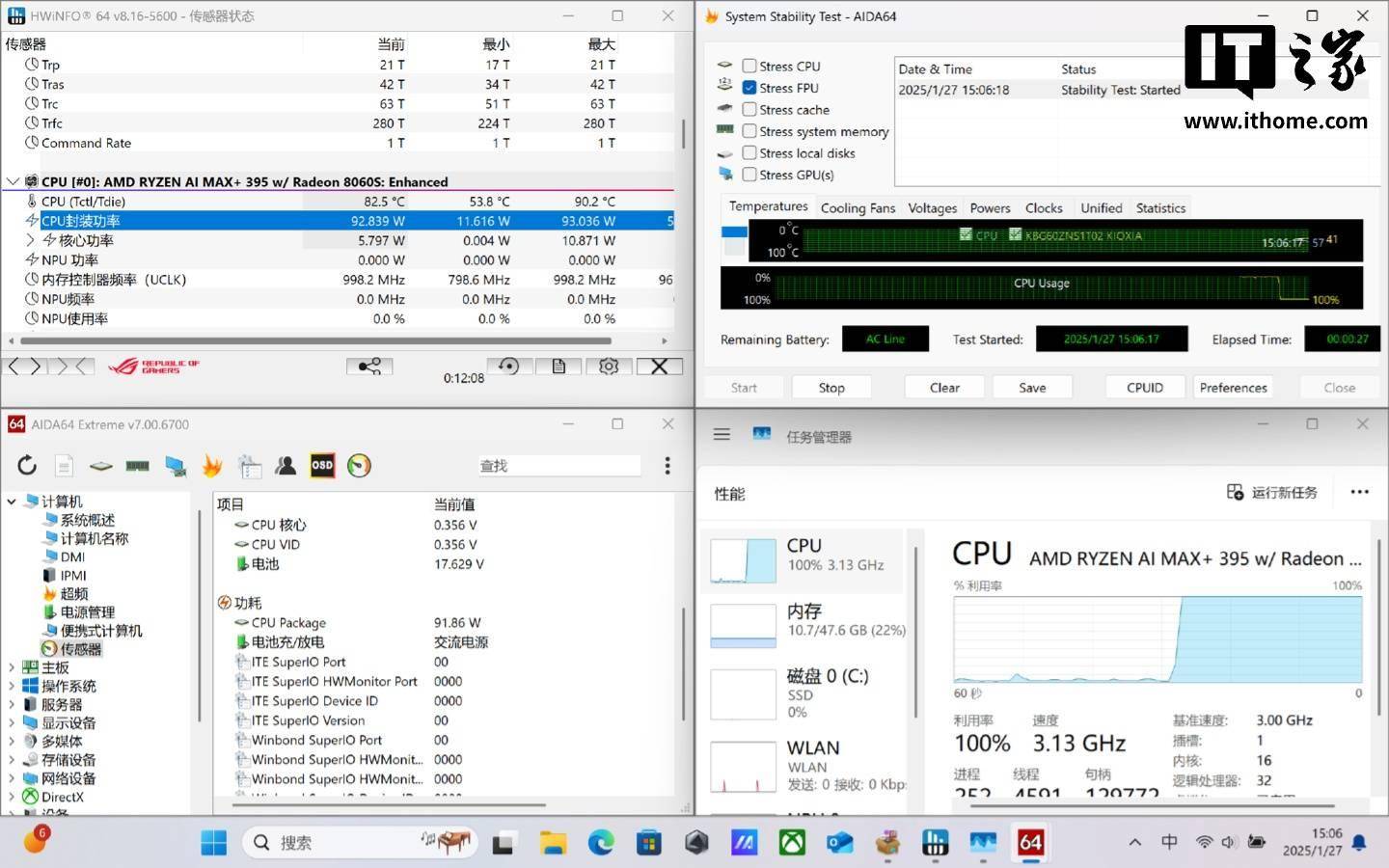This screenshot has height=868, width=1389.
Task: Click the AIDA64 refresh icon
Action: click(27, 466)
